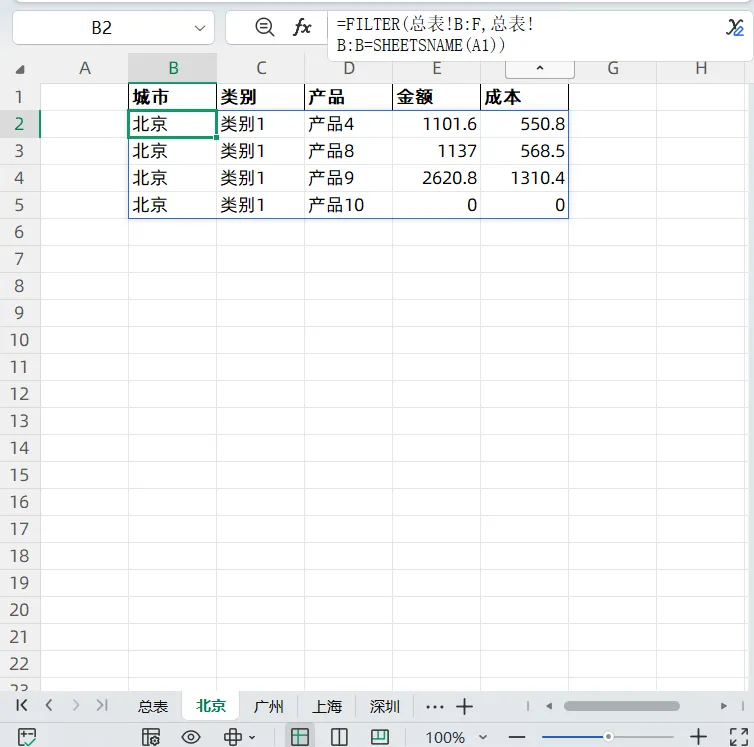
Task: Select column H header
Action: 701,68
